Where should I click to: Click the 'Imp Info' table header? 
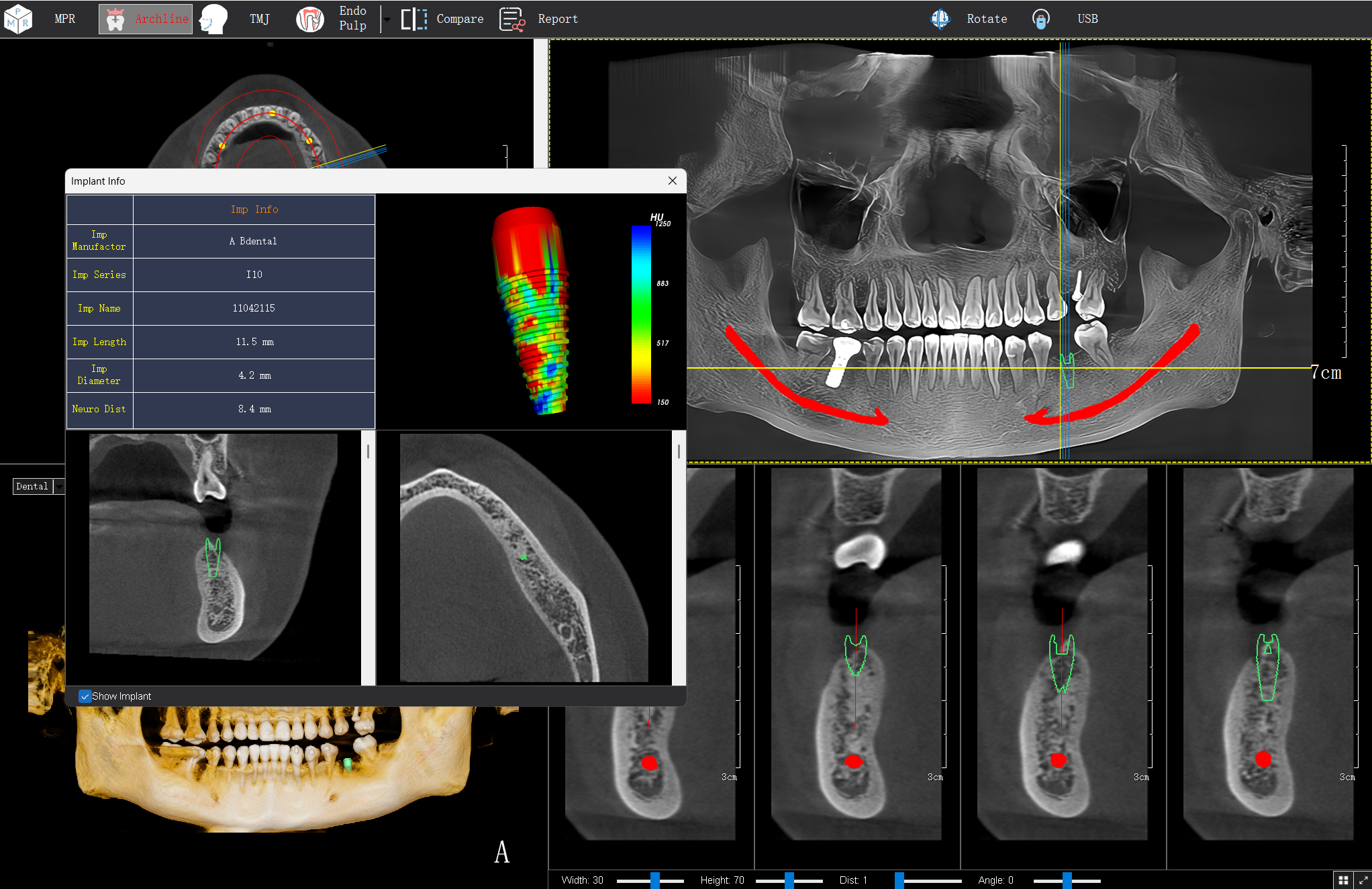pyautogui.click(x=254, y=209)
